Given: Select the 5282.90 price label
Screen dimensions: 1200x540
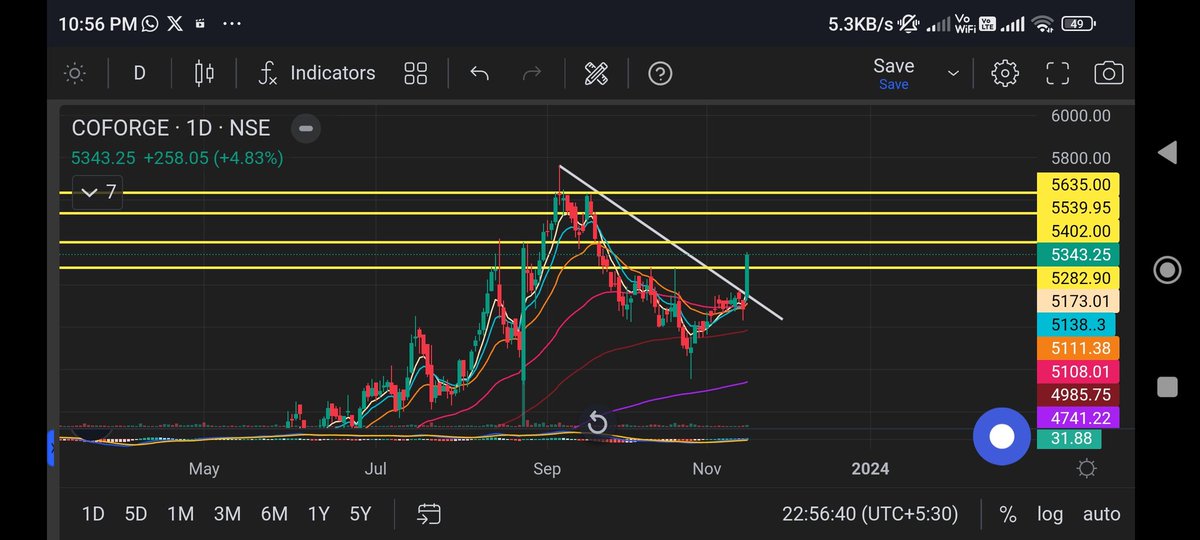Looking at the screenshot, I should click(1080, 278).
